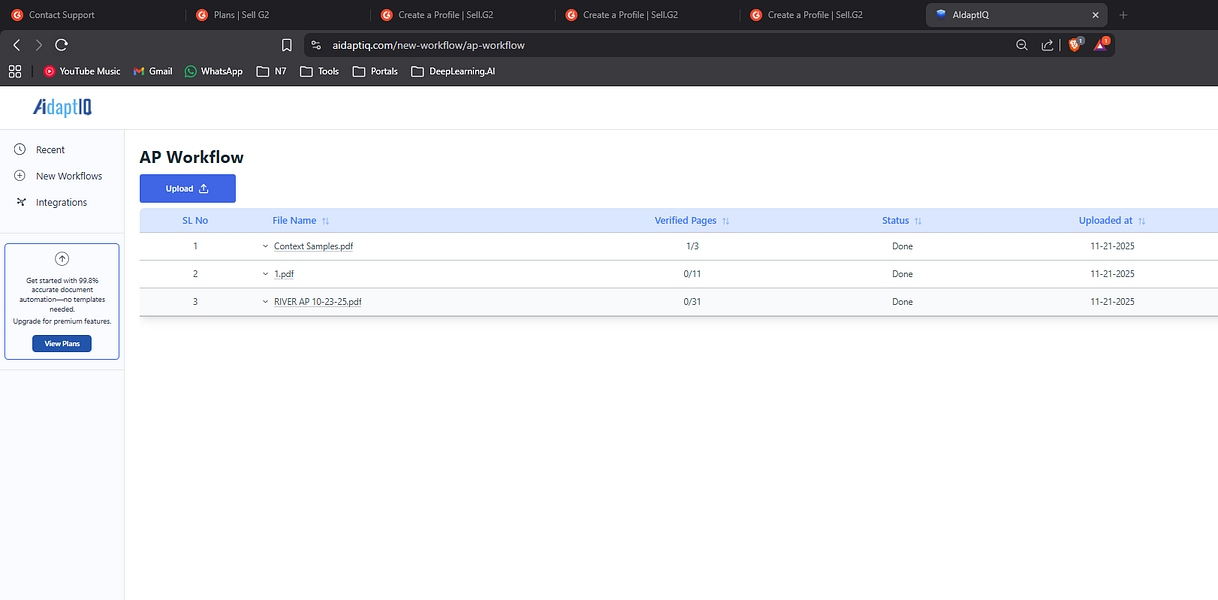The image size is (1218, 600).
Task: Sort by File Name using its sort arrows
Action: click(326, 221)
